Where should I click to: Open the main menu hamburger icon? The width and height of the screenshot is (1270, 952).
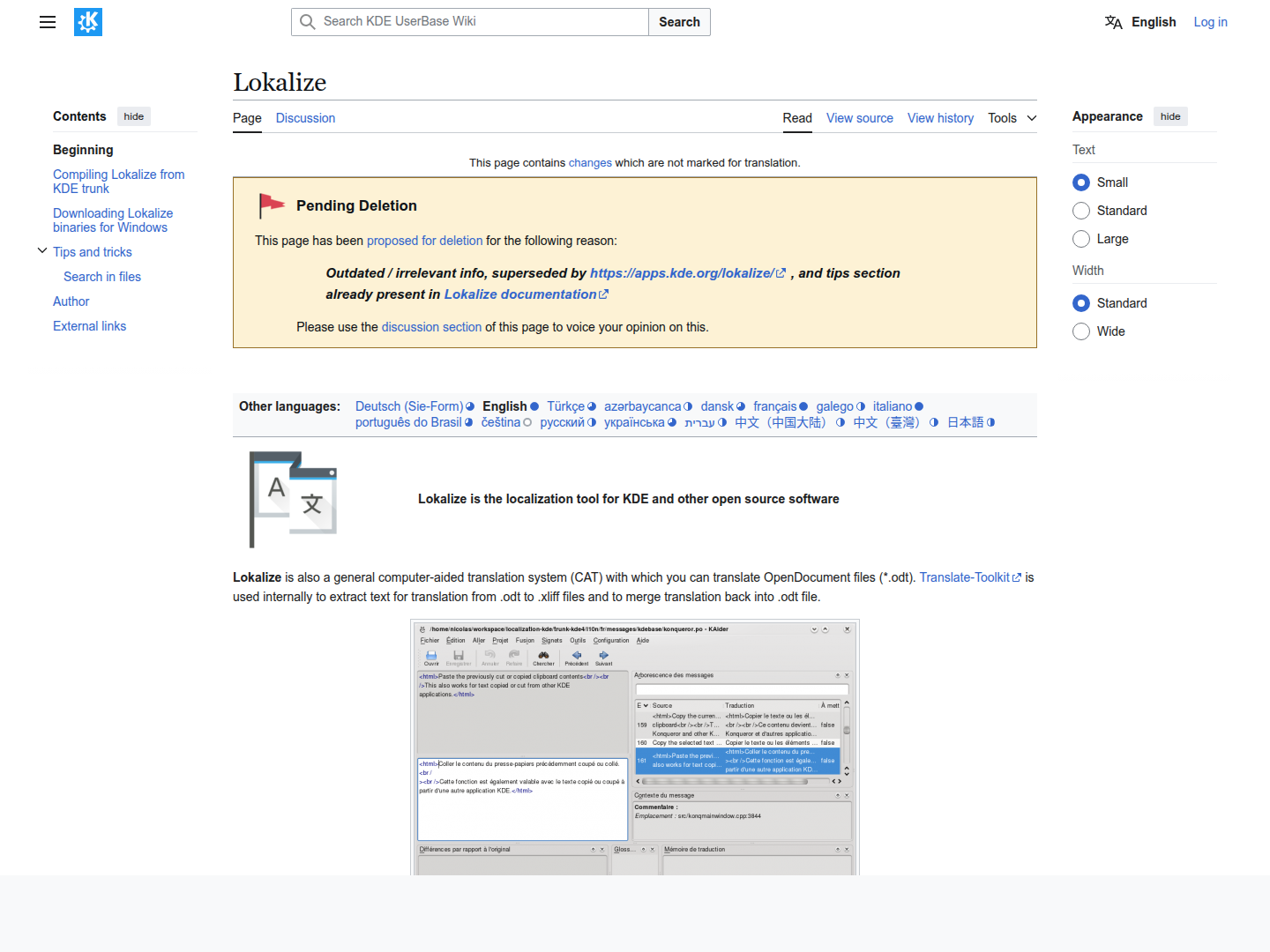tap(48, 22)
